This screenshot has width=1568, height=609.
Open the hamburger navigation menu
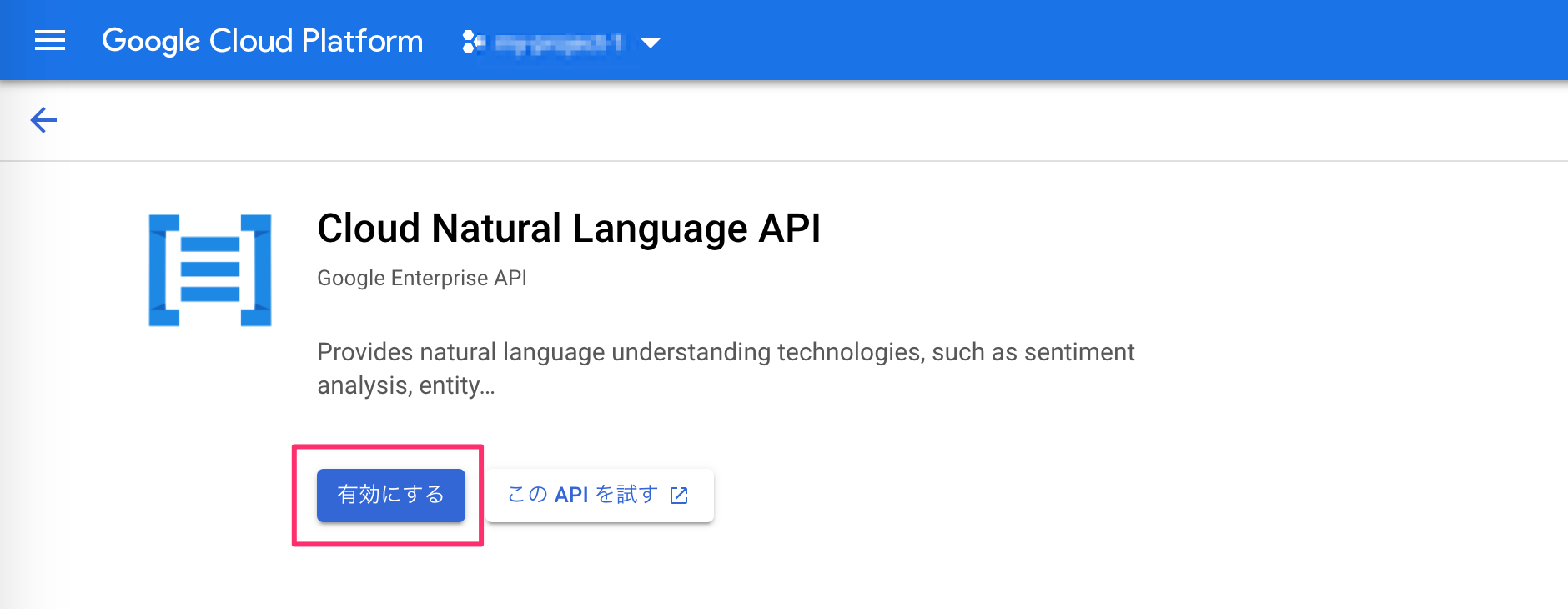tap(50, 40)
